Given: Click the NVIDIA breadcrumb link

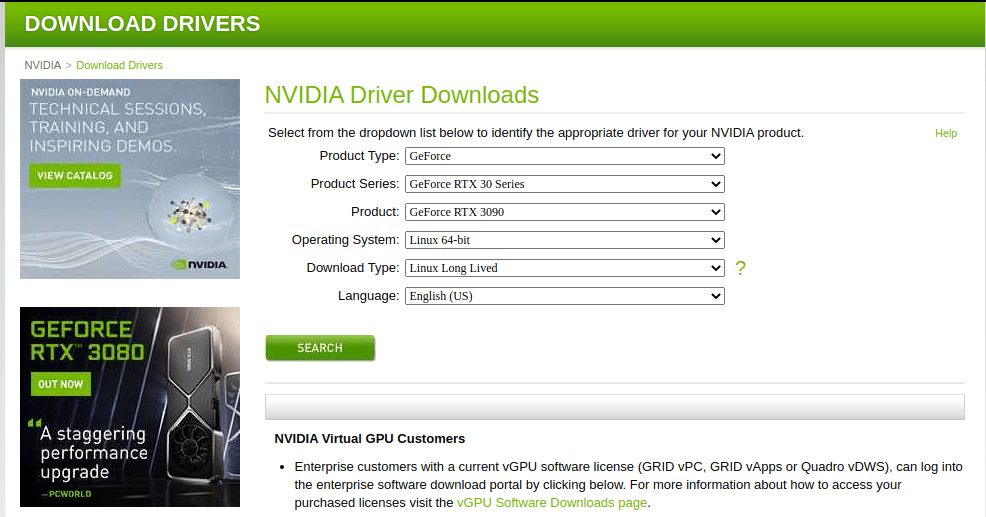Looking at the screenshot, I should [43, 65].
